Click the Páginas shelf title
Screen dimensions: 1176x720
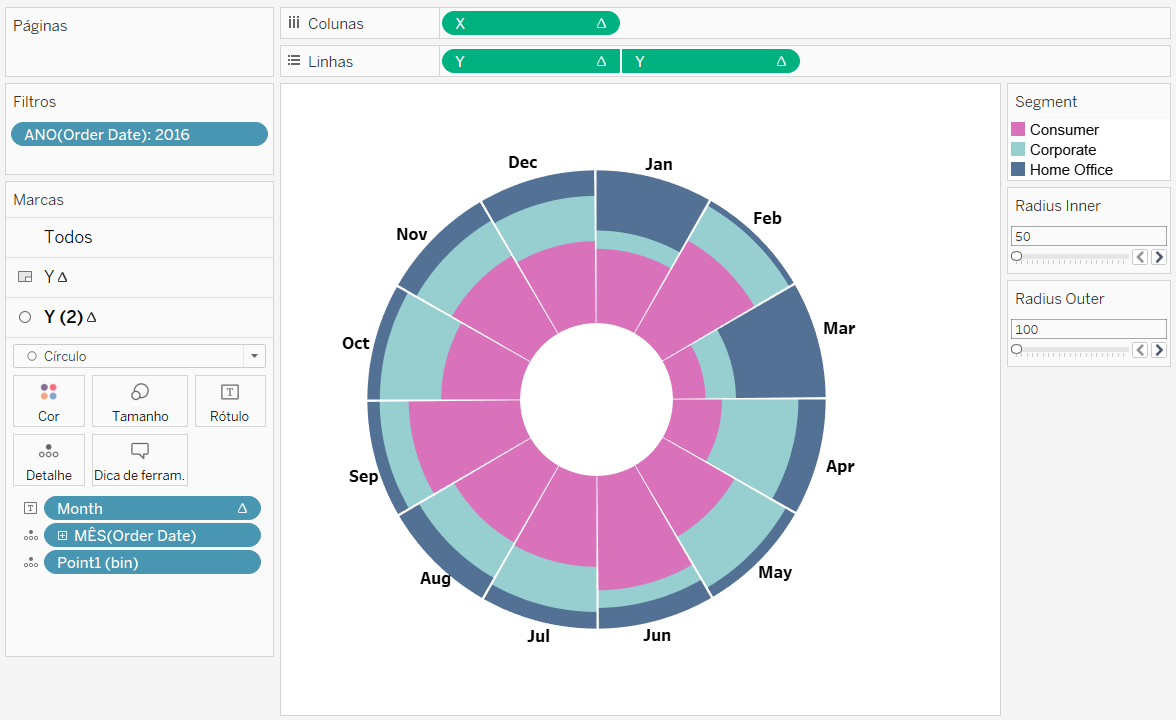point(40,26)
